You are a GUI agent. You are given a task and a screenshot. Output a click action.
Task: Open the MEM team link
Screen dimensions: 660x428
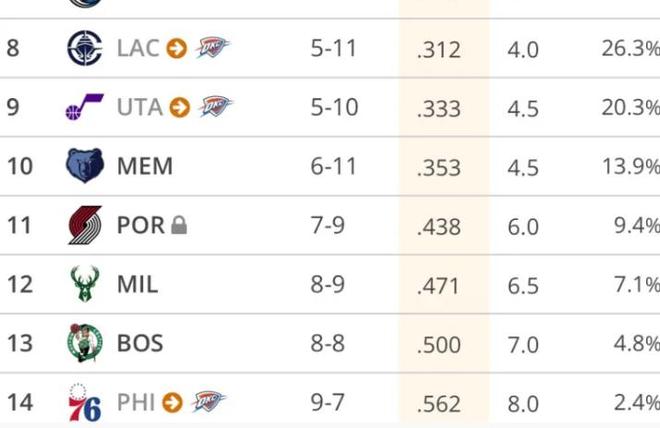(x=145, y=166)
